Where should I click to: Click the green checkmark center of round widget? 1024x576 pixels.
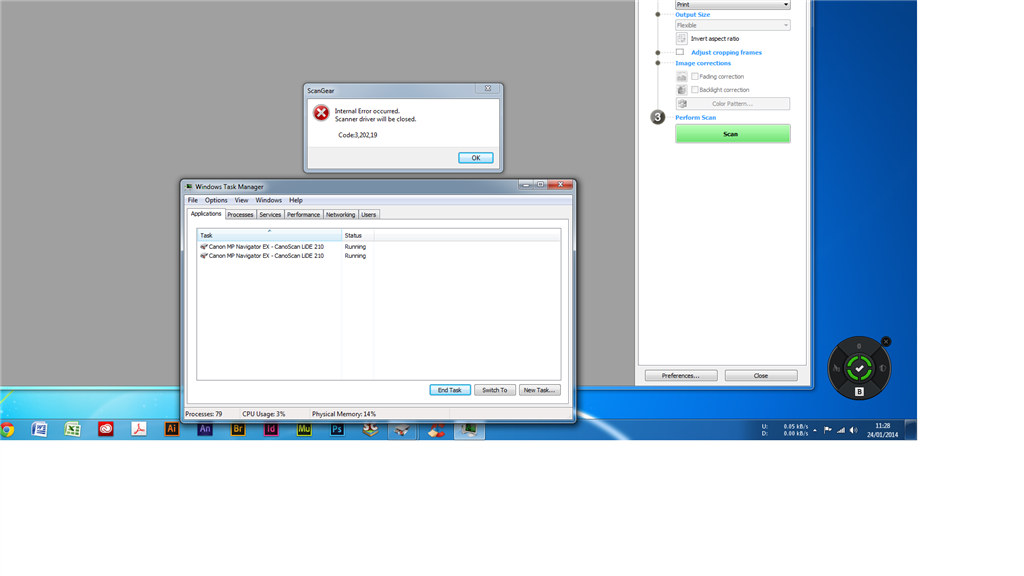coord(859,368)
